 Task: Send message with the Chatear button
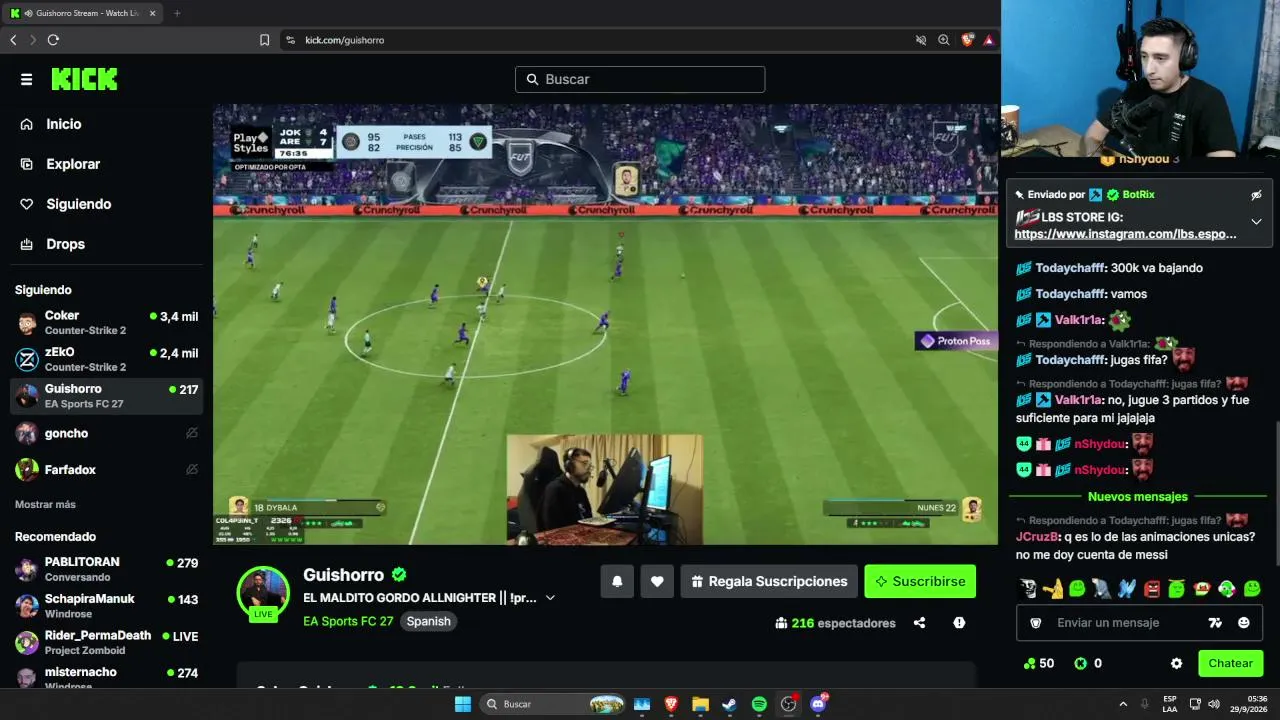[x=1230, y=663]
